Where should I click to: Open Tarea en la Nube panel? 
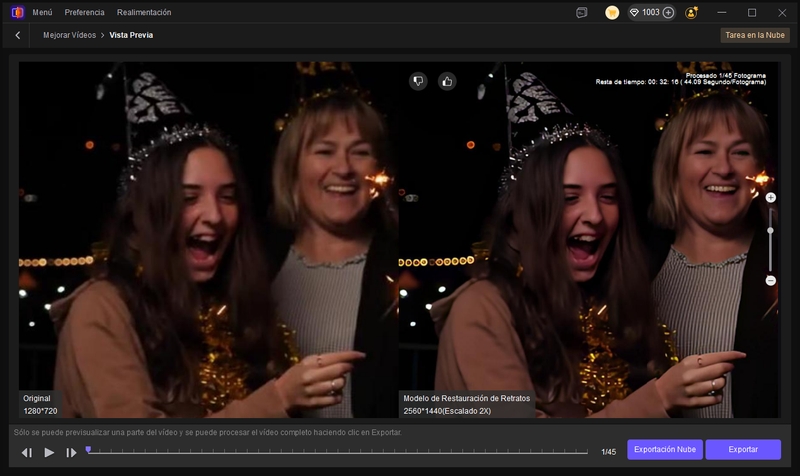click(755, 35)
